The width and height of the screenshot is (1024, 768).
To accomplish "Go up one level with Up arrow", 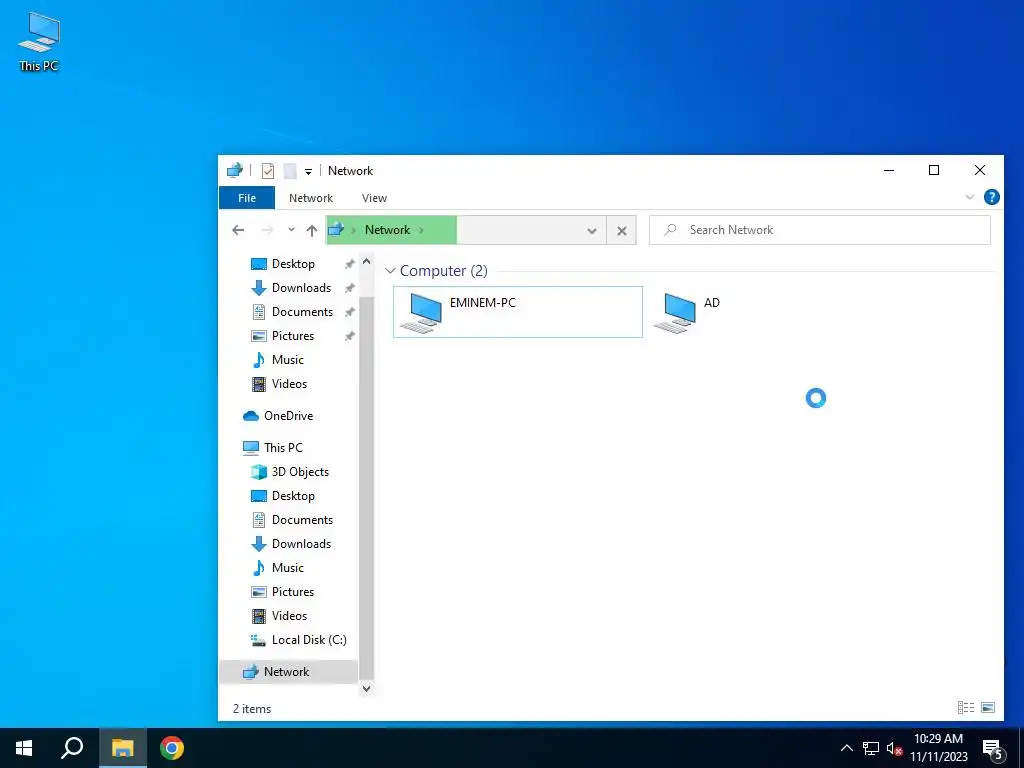I will coord(312,231).
